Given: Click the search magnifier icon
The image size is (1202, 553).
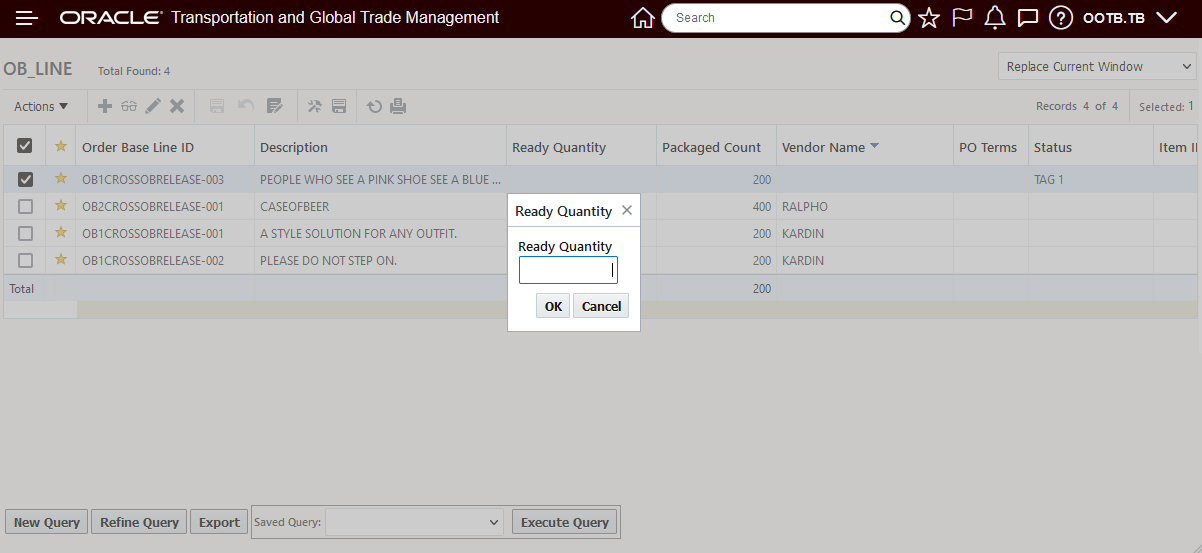Looking at the screenshot, I should 897,18.
